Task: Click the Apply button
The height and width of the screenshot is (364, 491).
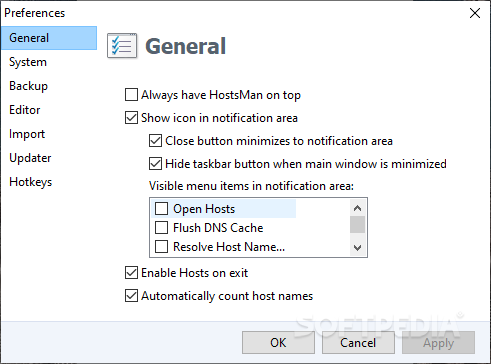Action: pos(438,343)
